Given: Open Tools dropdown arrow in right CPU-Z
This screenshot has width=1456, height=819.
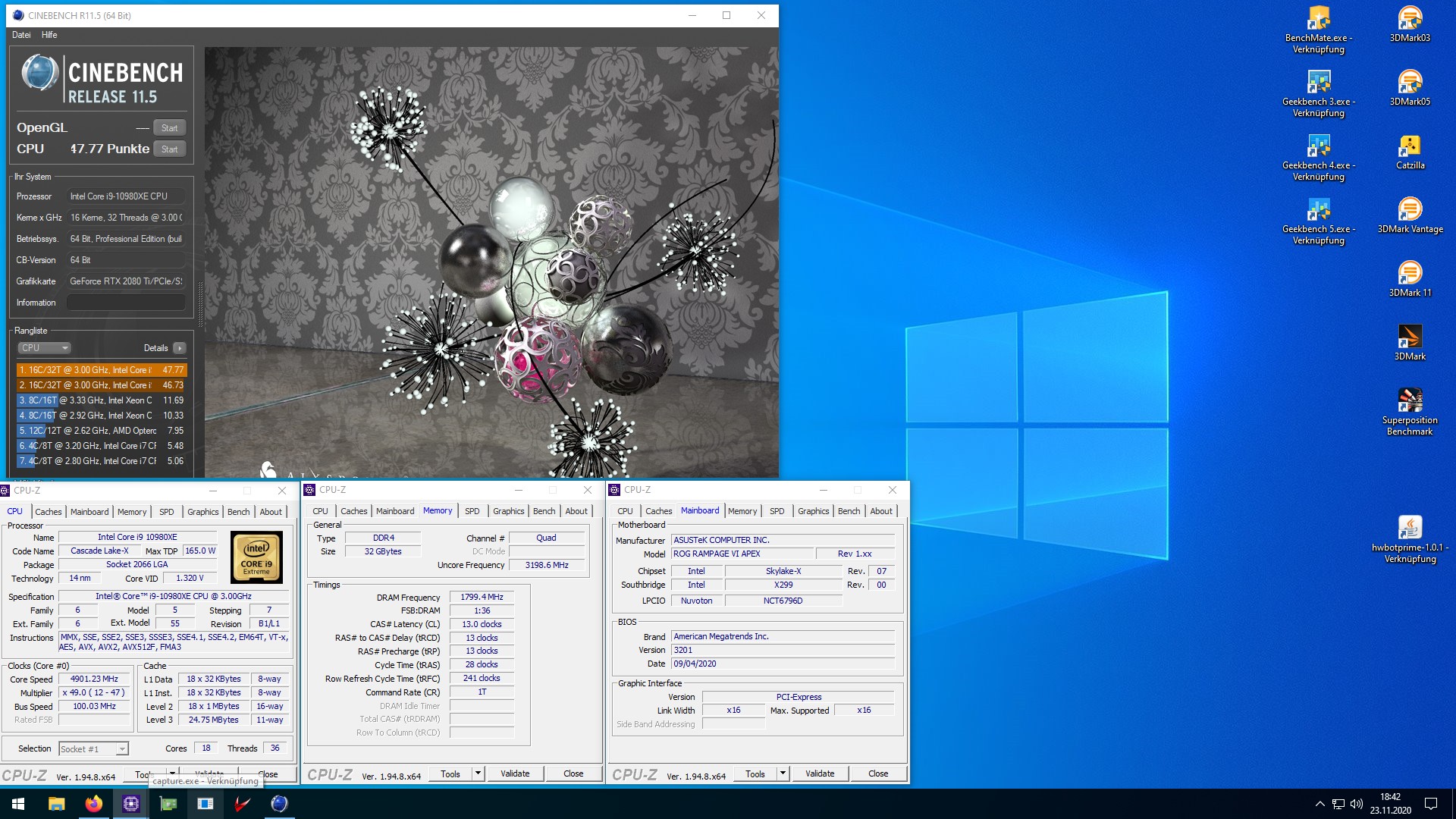Looking at the screenshot, I should 783,774.
